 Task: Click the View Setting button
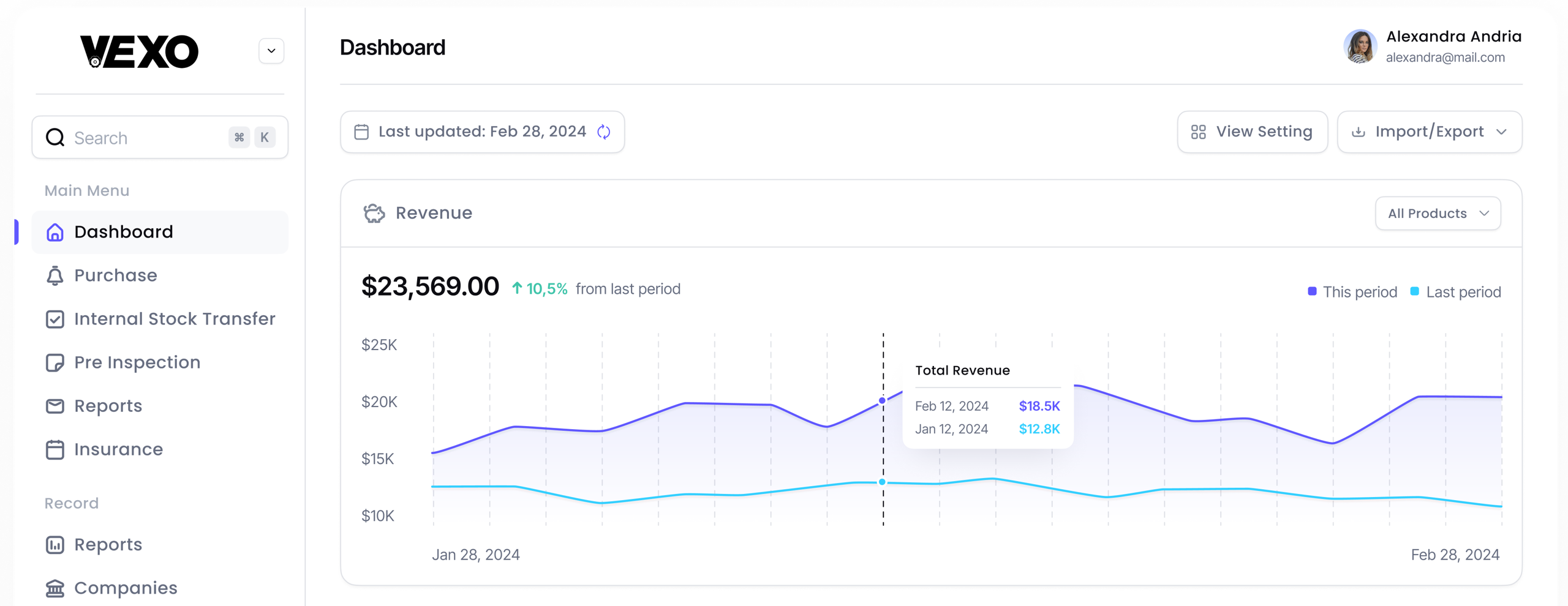tap(1252, 132)
